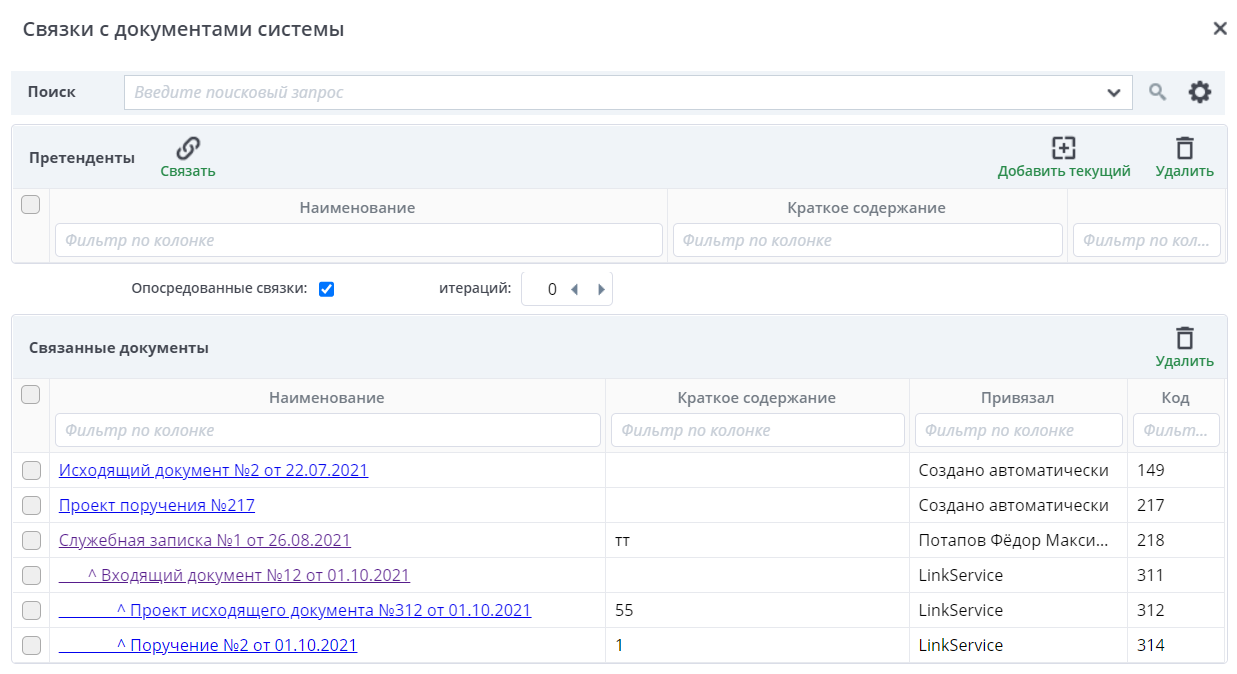
Task: Click Удалить trash icon in Претенденты panel
Action: point(1184,149)
